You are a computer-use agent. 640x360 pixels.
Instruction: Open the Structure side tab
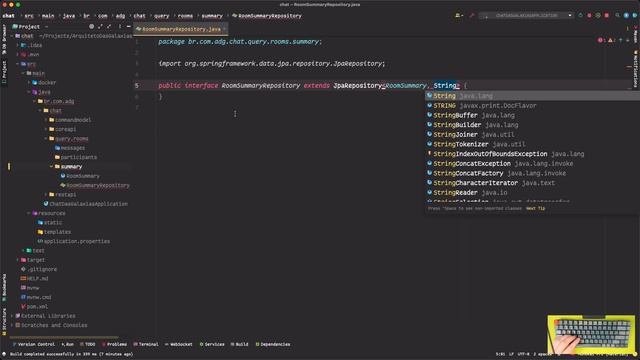click(4, 322)
